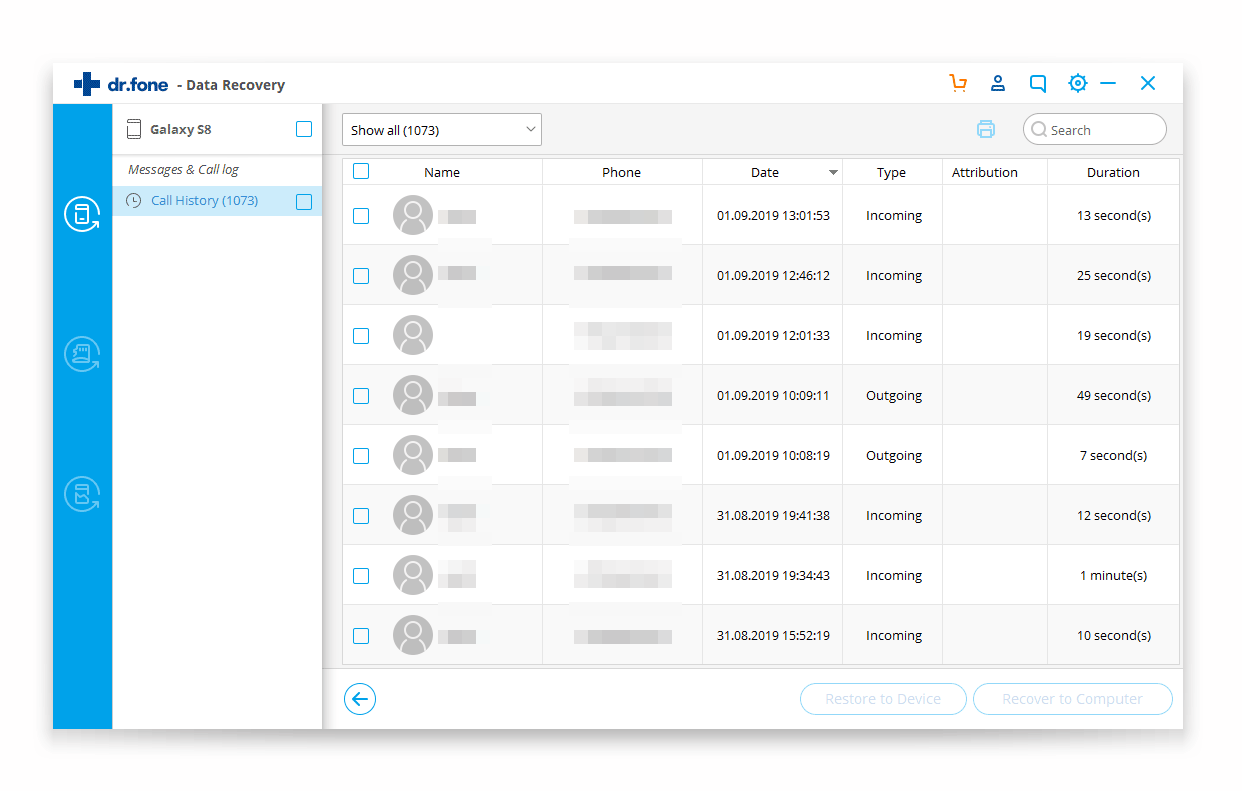Click the print icon
1242x791 pixels.
click(x=986, y=129)
